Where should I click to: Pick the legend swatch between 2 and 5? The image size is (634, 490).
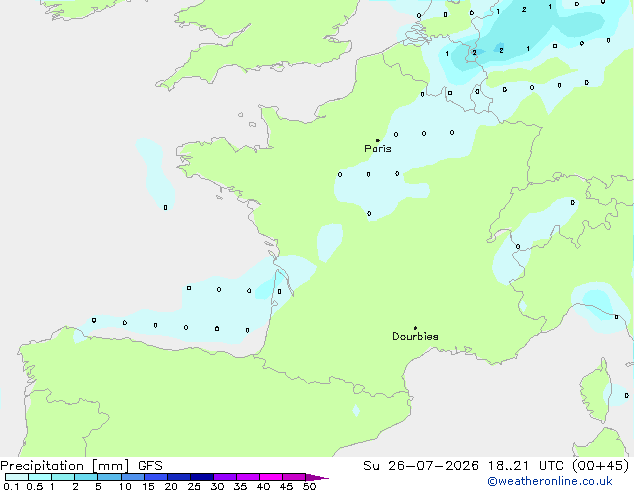point(86,477)
